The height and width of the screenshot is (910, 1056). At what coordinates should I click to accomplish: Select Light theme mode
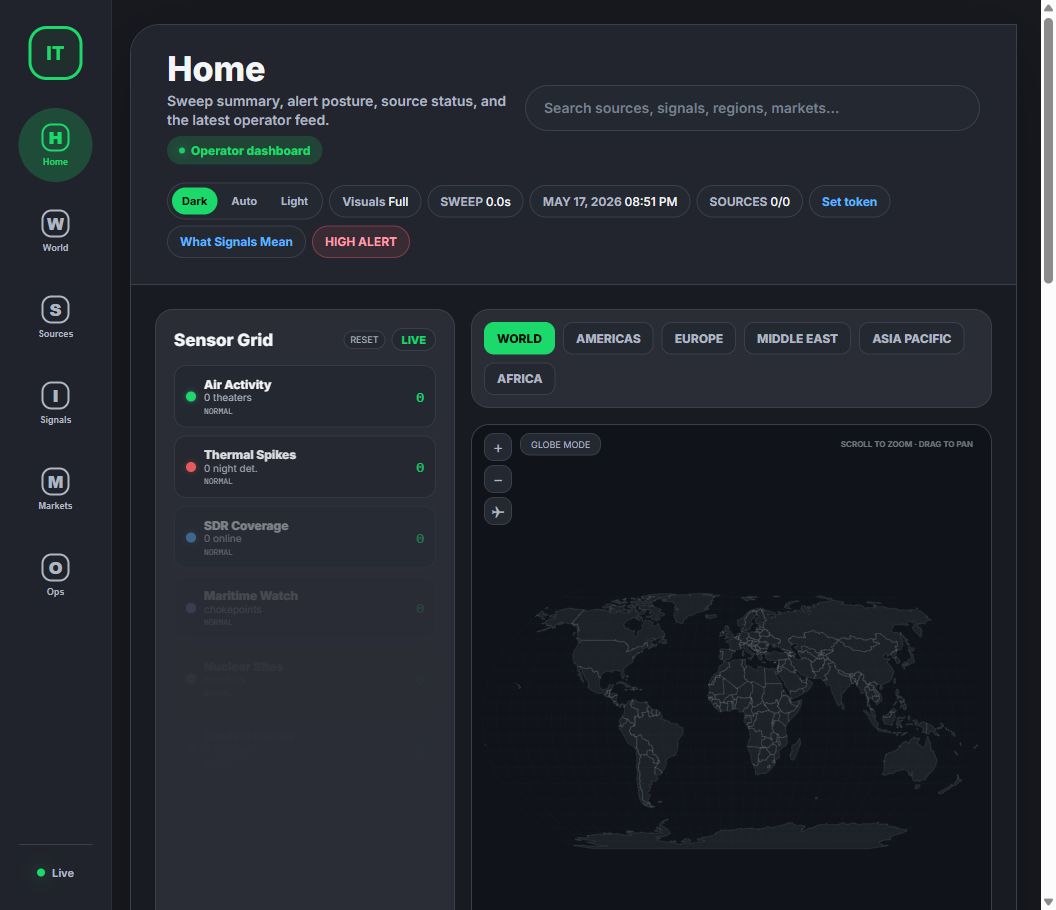point(294,201)
